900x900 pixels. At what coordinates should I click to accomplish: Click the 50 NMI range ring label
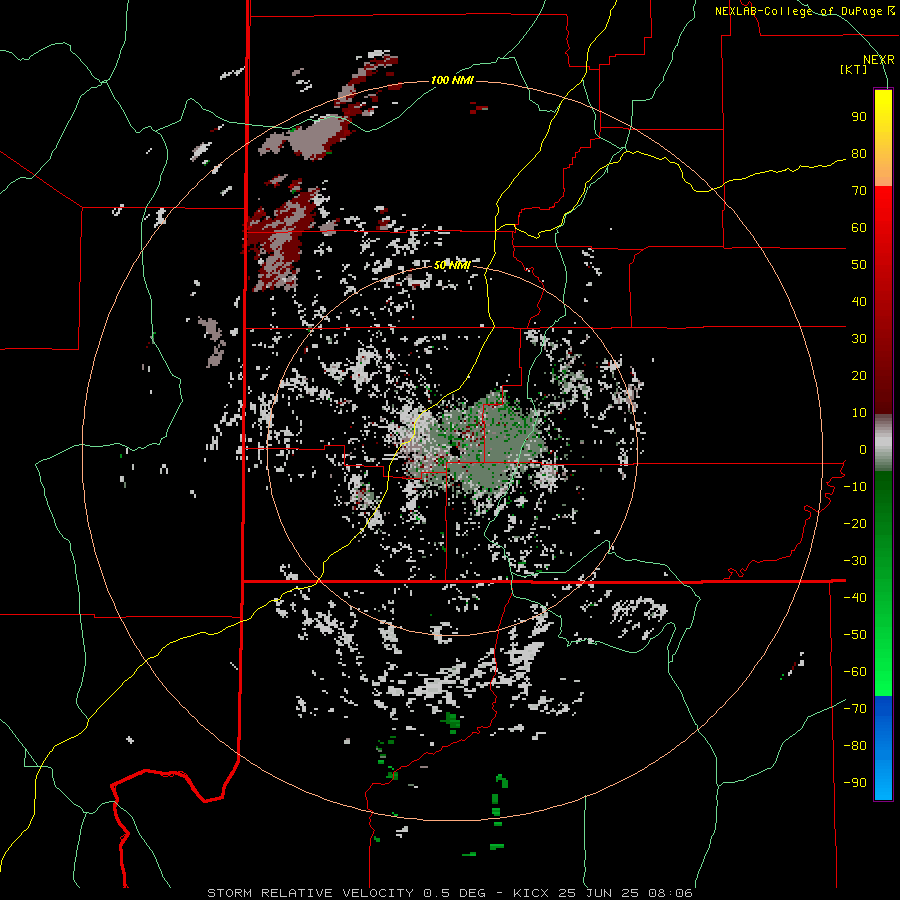tap(452, 265)
